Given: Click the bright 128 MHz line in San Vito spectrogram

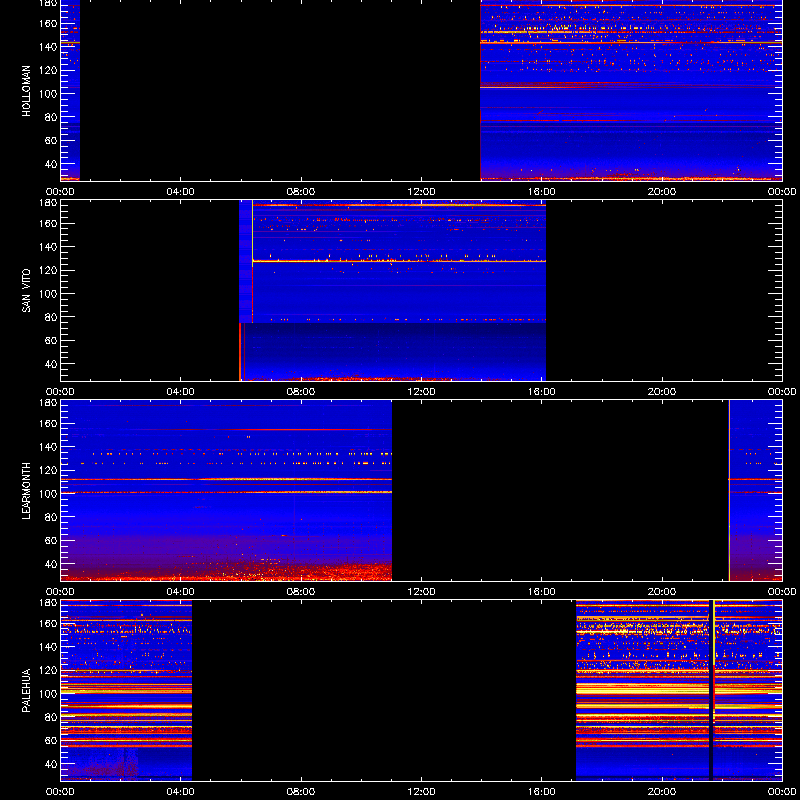Looking at the screenshot, I should (399, 261).
